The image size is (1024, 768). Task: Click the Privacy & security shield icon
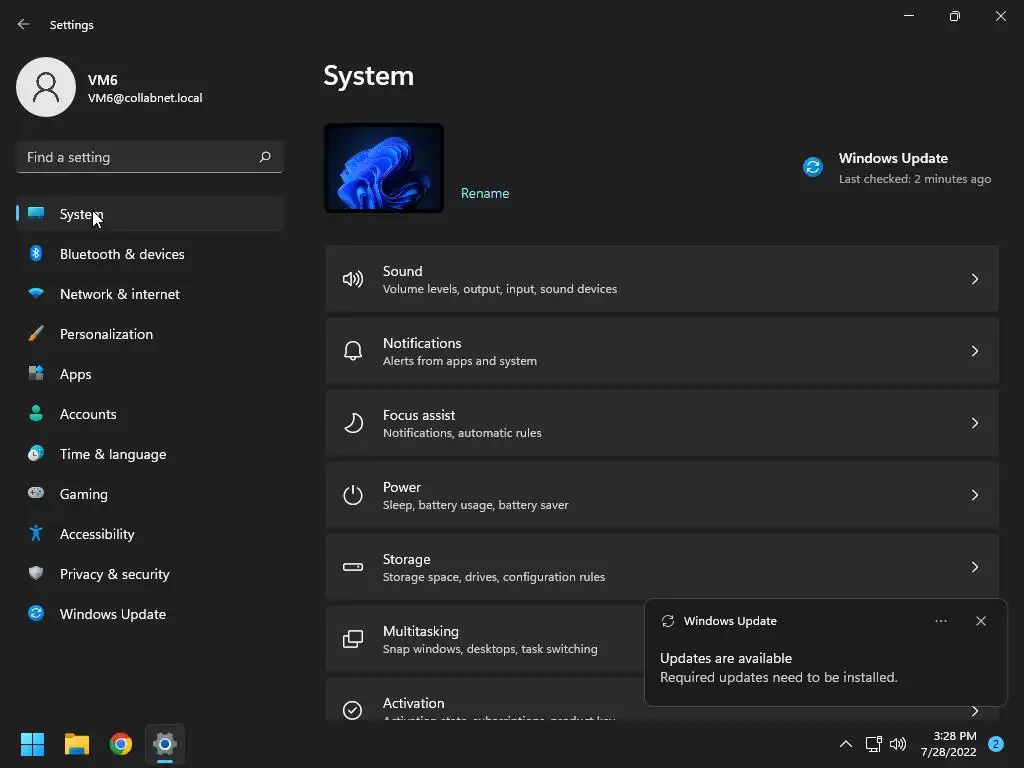(36, 574)
